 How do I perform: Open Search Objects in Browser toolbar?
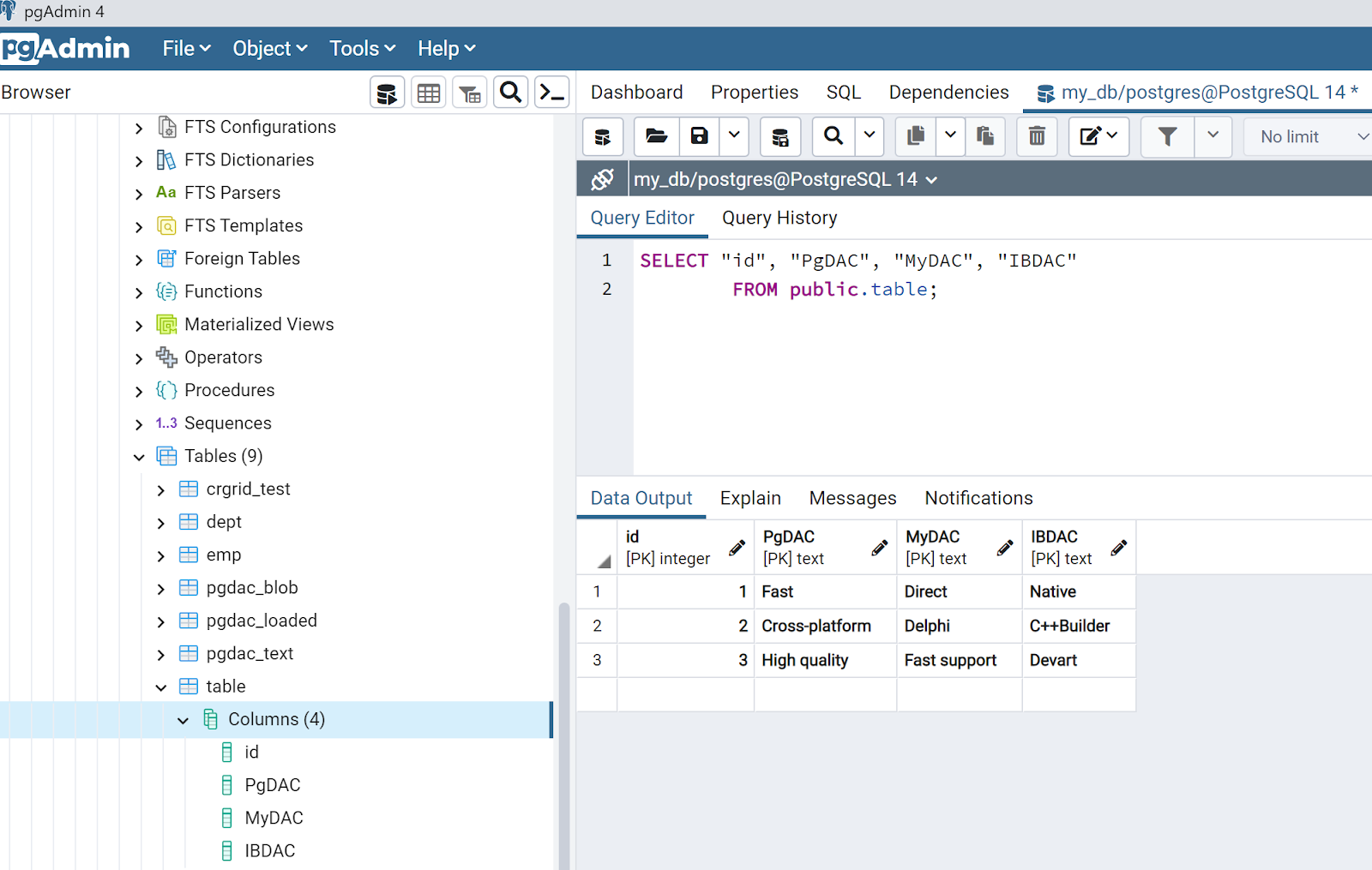[x=511, y=93]
